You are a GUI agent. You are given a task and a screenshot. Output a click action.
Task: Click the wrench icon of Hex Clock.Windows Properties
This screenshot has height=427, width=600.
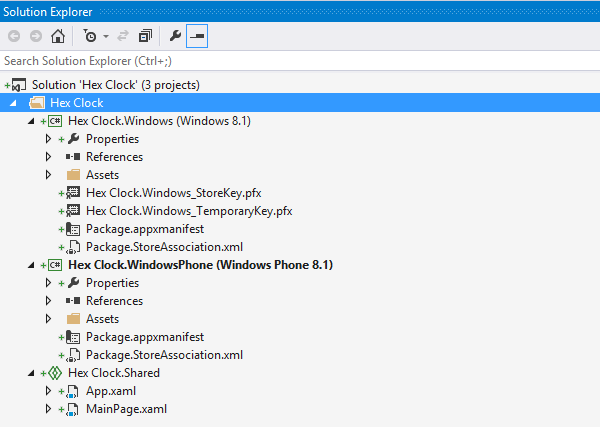(x=73, y=139)
